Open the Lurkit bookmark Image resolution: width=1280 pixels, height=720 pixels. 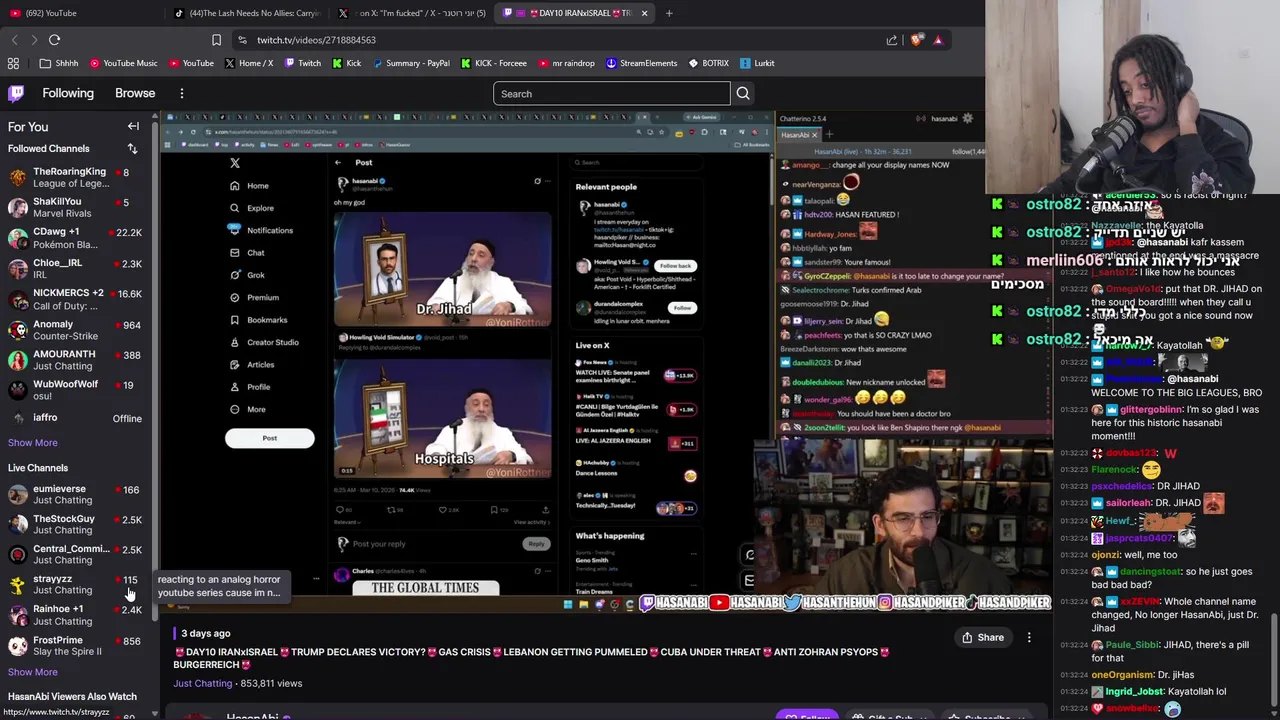point(757,63)
